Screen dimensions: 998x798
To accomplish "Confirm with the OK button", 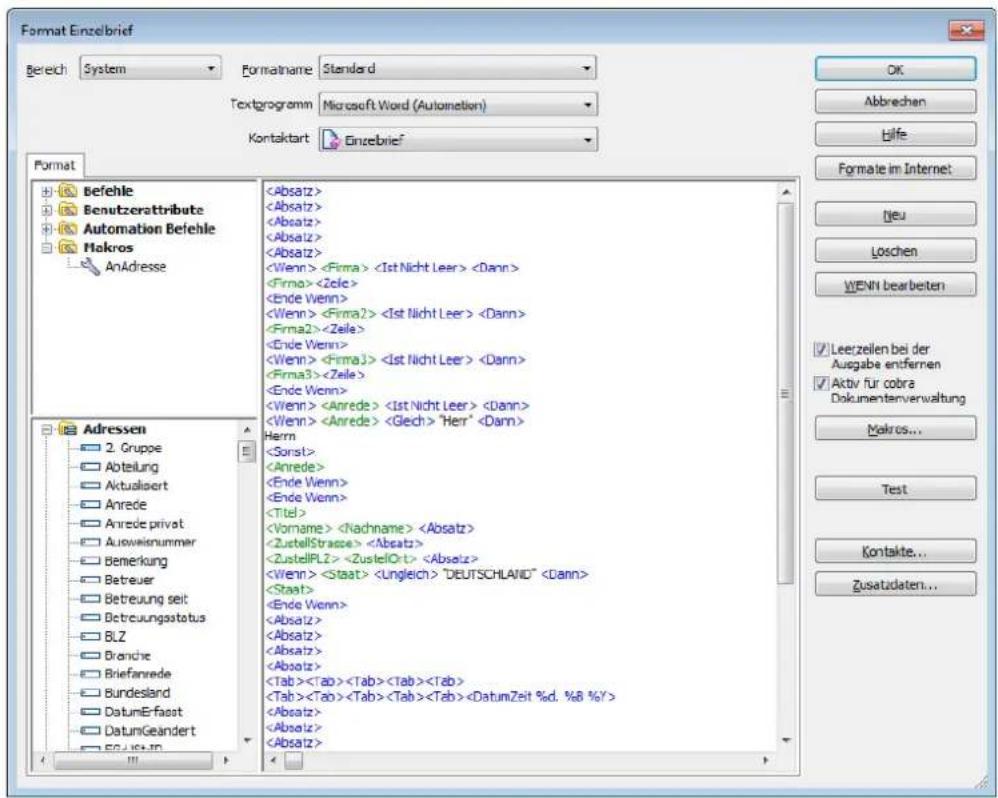I will point(895,70).
